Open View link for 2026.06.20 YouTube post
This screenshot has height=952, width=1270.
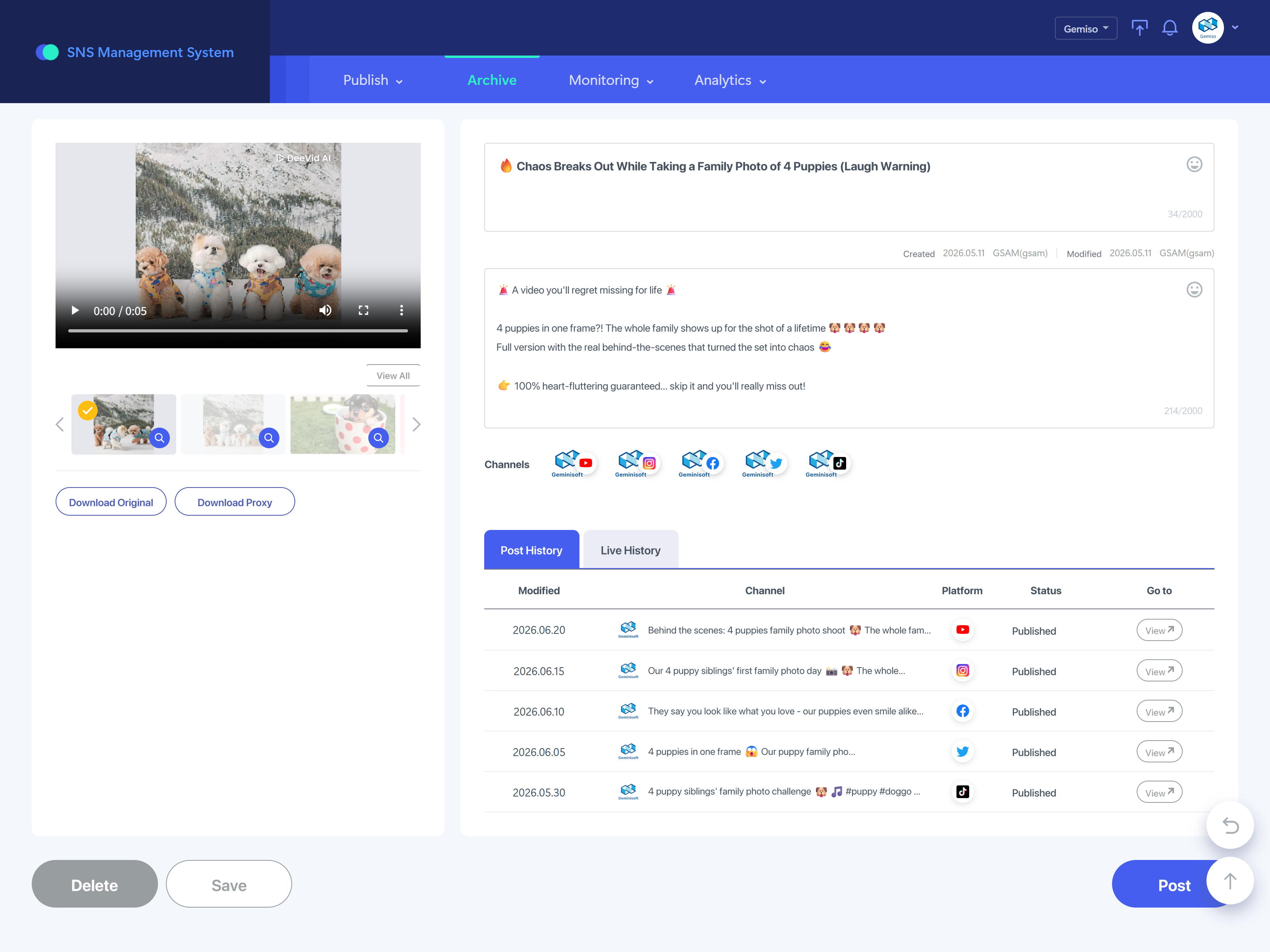(x=1158, y=630)
